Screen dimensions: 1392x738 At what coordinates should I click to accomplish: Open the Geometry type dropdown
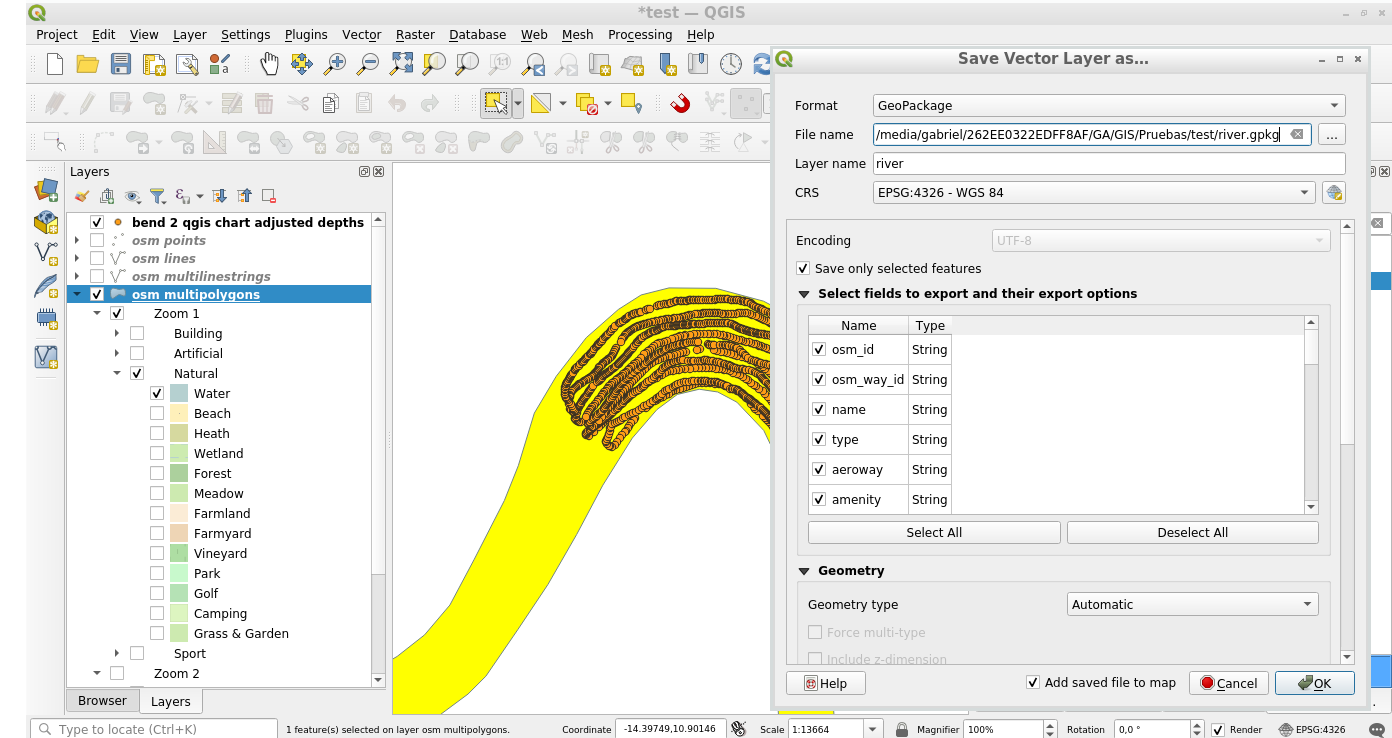pos(1193,604)
